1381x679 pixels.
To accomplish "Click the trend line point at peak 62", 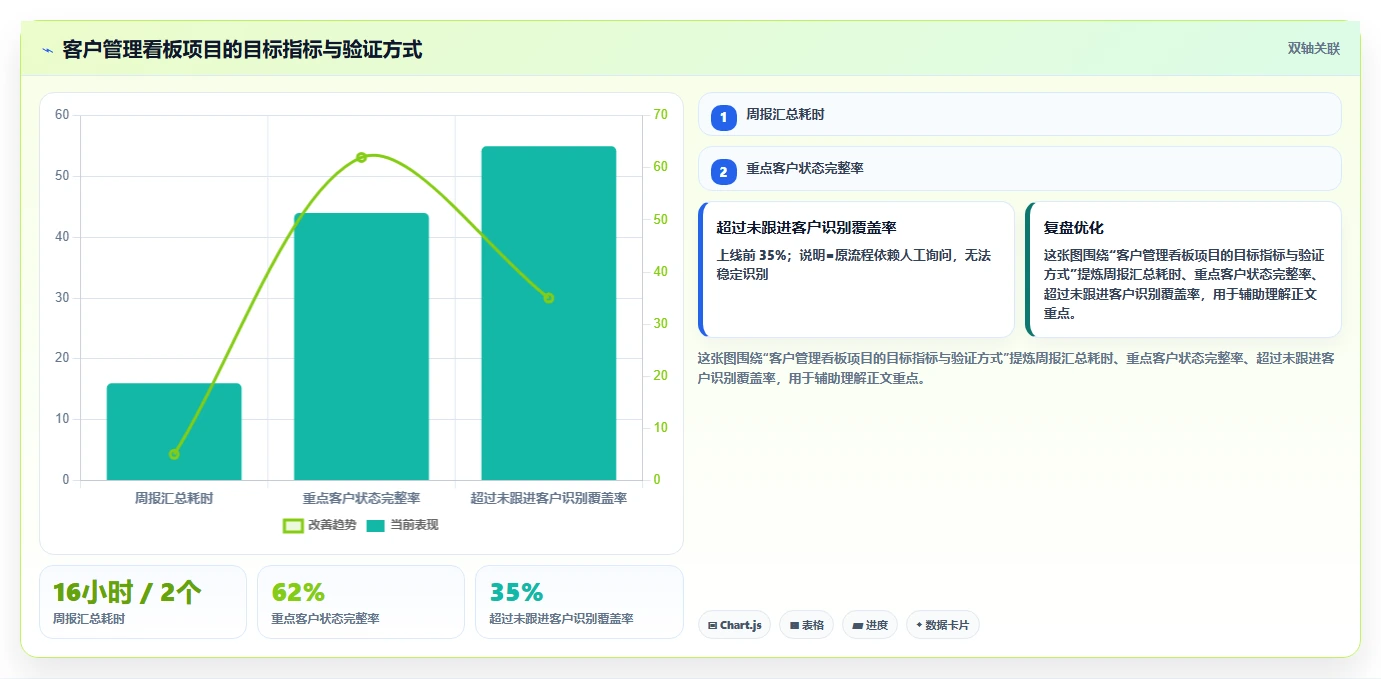I will coord(361,157).
